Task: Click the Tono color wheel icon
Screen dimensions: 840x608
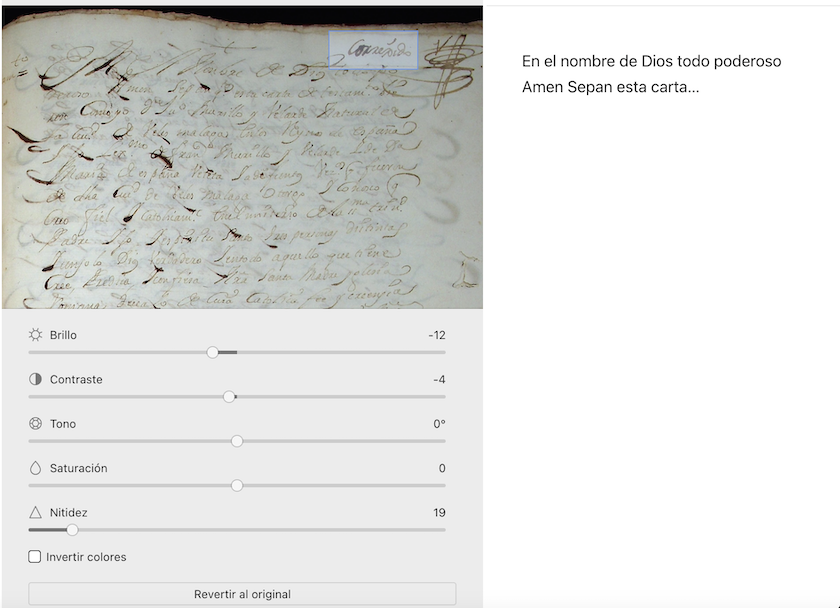Action: pos(36,424)
